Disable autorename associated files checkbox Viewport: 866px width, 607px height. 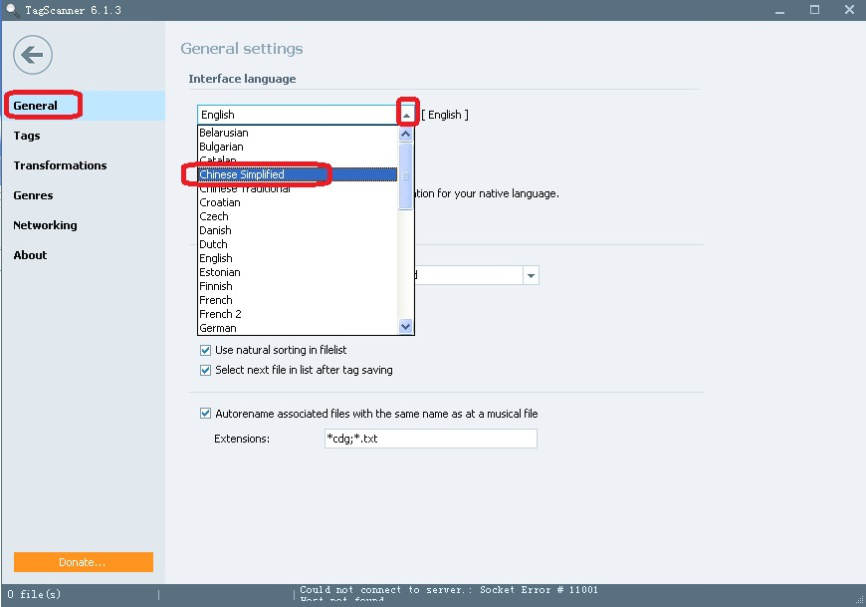point(205,413)
